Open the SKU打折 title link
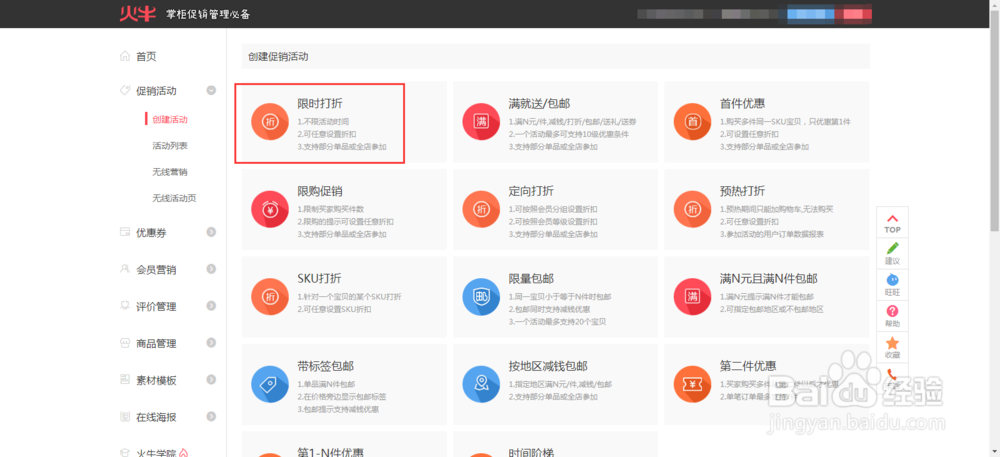 (320, 279)
